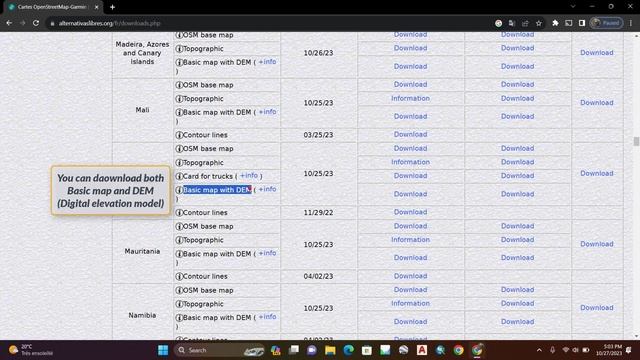Open the red AutoCAD icon on the taskbar
The height and width of the screenshot is (360, 640).
pos(422,350)
